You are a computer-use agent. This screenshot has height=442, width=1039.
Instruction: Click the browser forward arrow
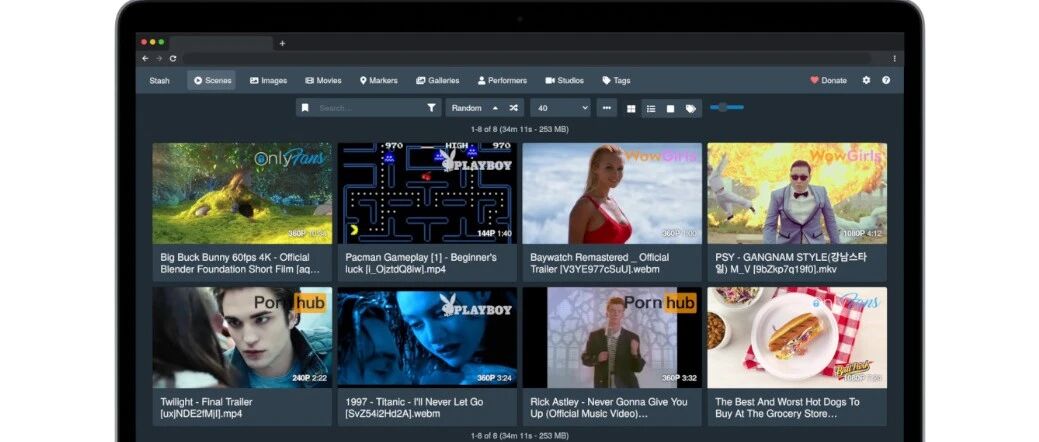[159, 58]
